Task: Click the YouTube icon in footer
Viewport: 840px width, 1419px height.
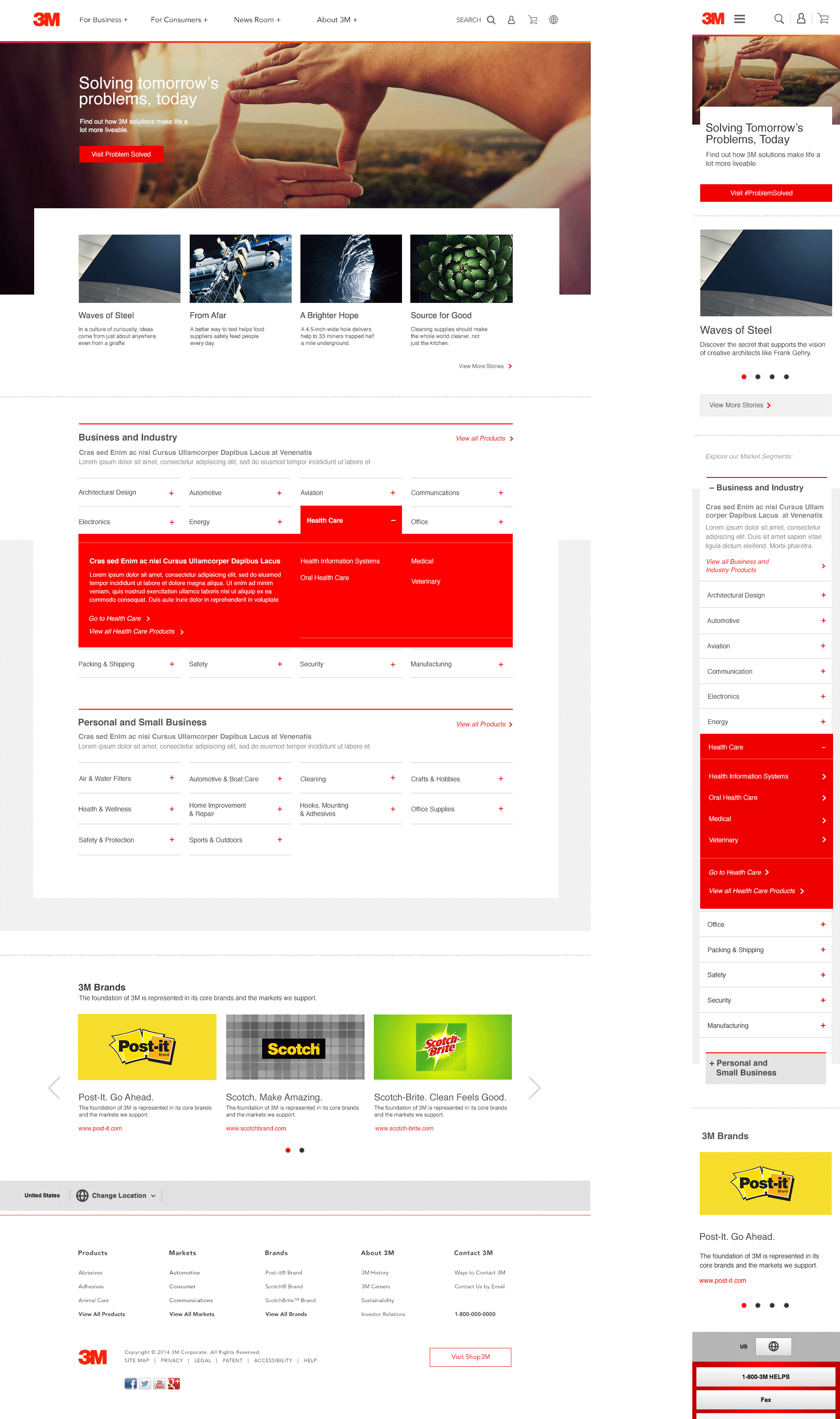Action: pos(160,1383)
